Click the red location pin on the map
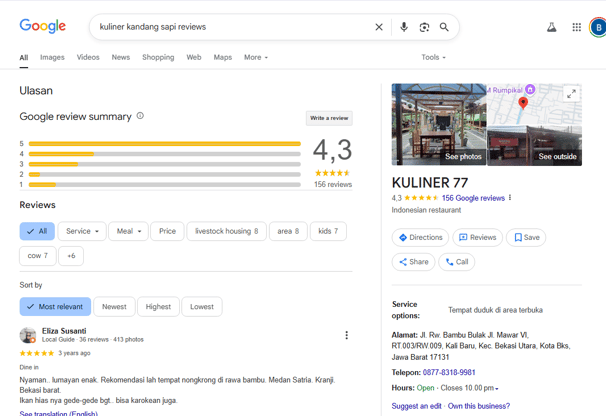 pos(523,103)
